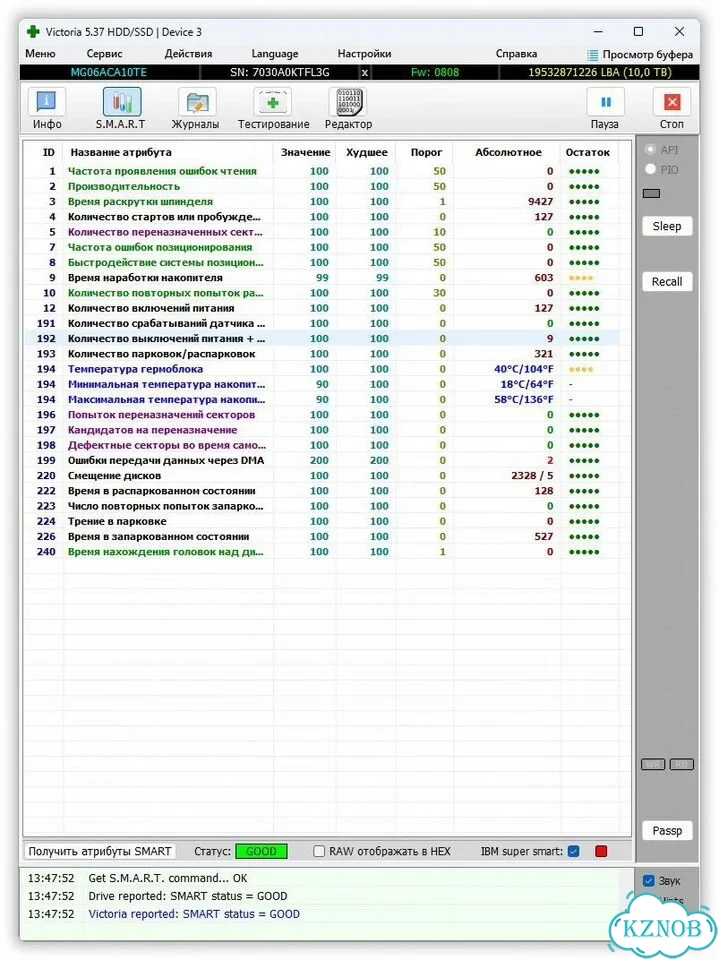Select Трение в парковке row

tap(322, 521)
